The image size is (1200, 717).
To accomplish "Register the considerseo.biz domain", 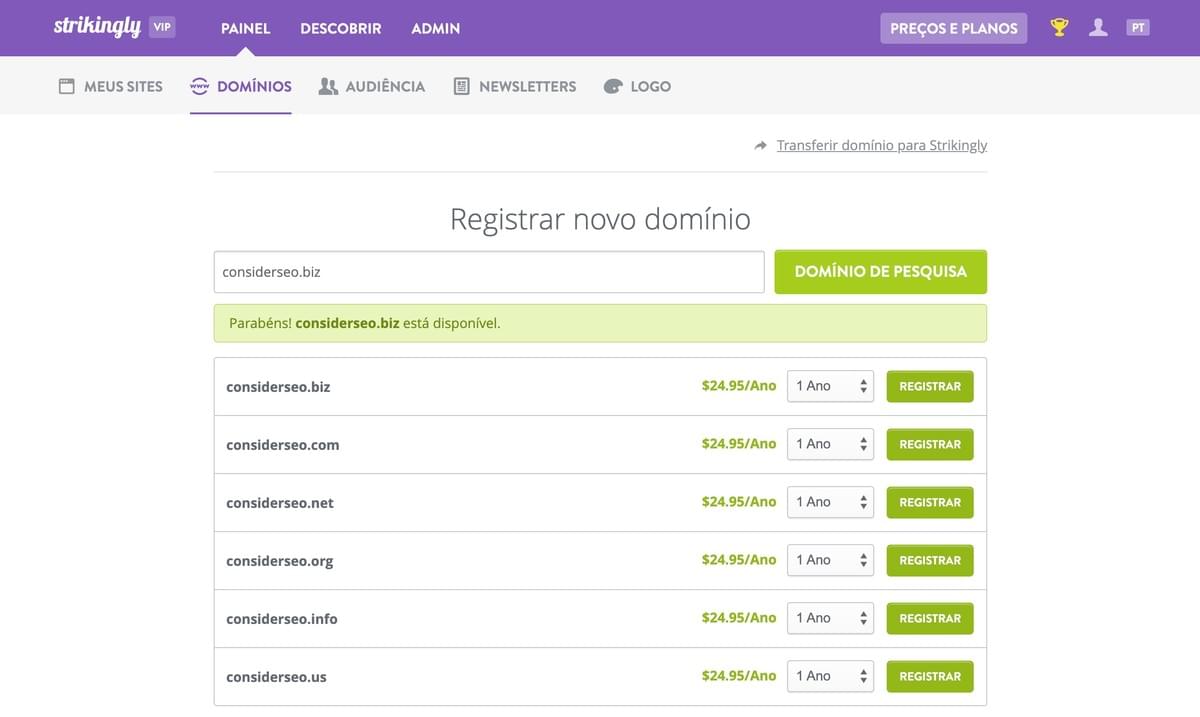I will (x=930, y=386).
